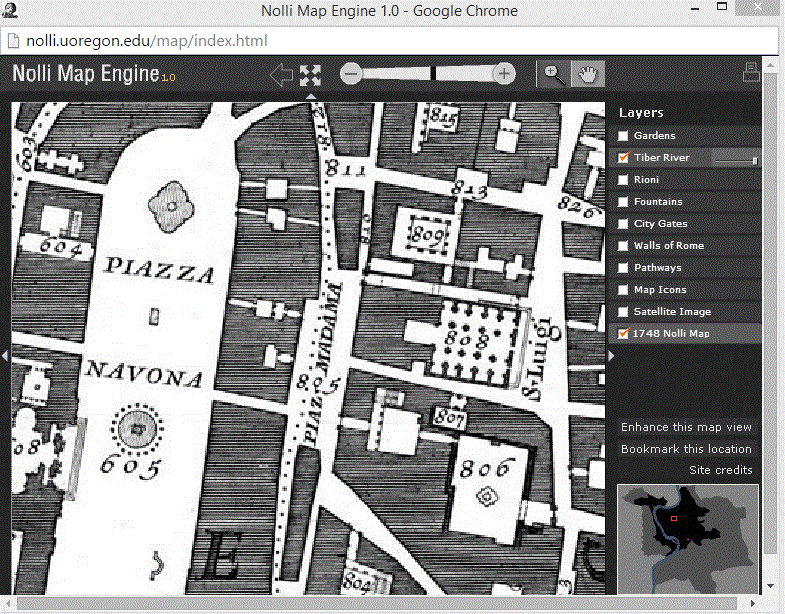Screen dimensions: 785x614
Task: Pan map left with left edge arrow
Action: [x=5, y=355]
